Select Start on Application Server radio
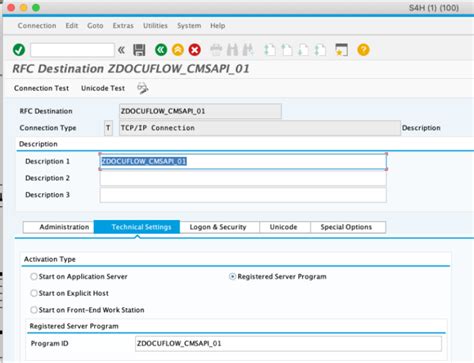The width and height of the screenshot is (474, 363). click(34, 276)
